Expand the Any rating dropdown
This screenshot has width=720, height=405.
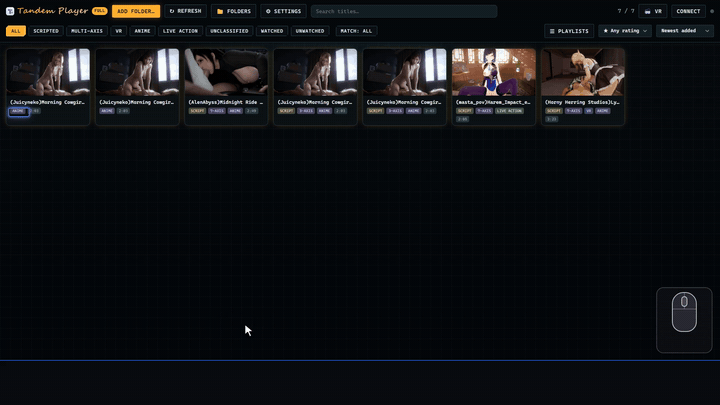[624, 31]
